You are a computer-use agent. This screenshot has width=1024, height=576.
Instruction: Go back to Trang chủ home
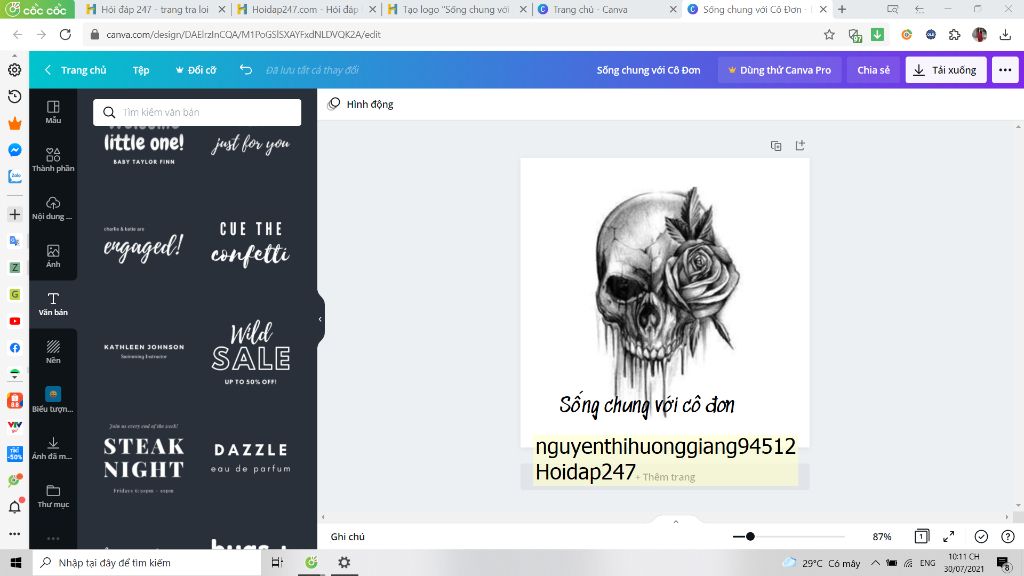pos(76,70)
